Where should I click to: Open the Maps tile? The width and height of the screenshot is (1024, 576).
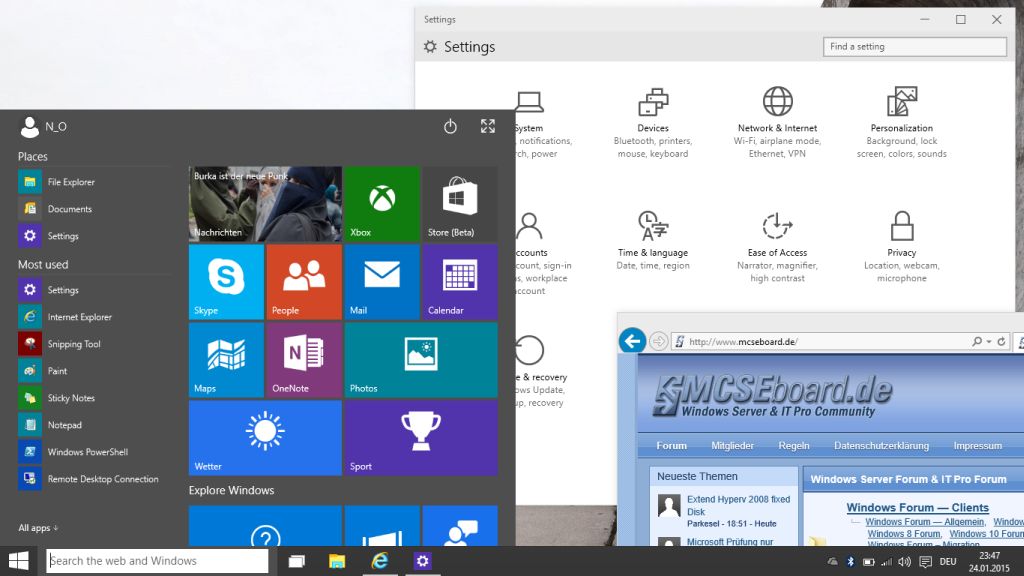(x=226, y=360)
